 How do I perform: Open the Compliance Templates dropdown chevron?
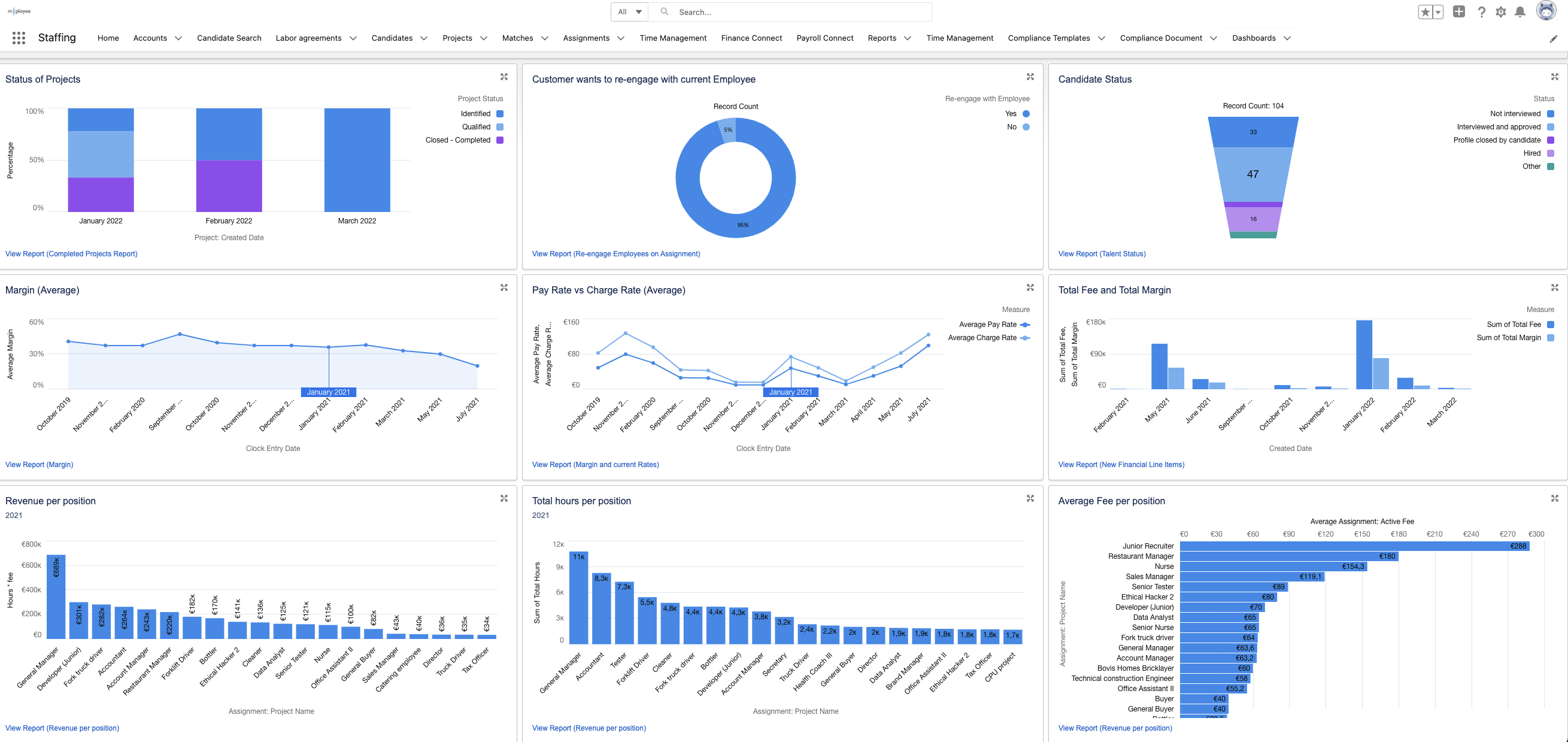click(x=1101, y=38)
